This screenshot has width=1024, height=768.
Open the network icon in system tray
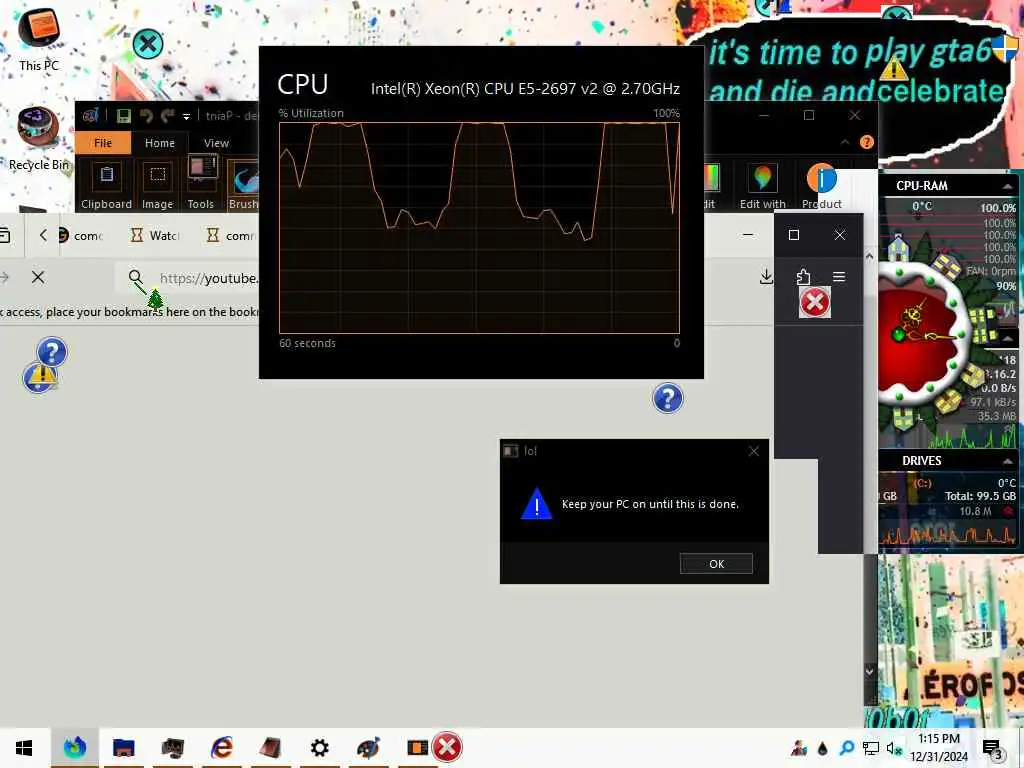(x=871, y=748)
